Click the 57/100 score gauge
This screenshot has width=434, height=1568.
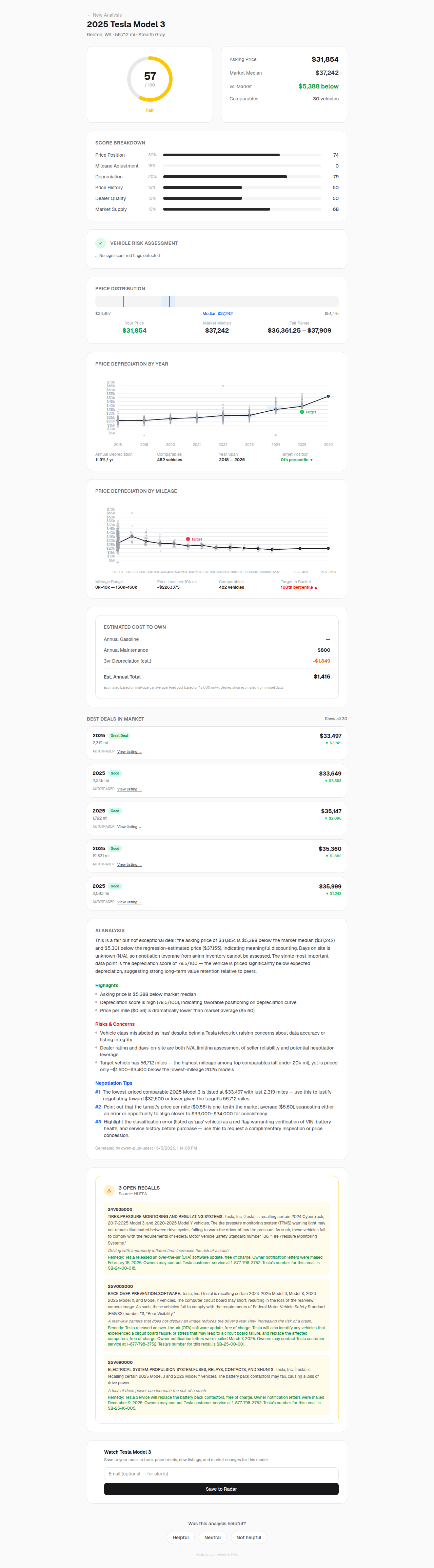click(150, 79)
